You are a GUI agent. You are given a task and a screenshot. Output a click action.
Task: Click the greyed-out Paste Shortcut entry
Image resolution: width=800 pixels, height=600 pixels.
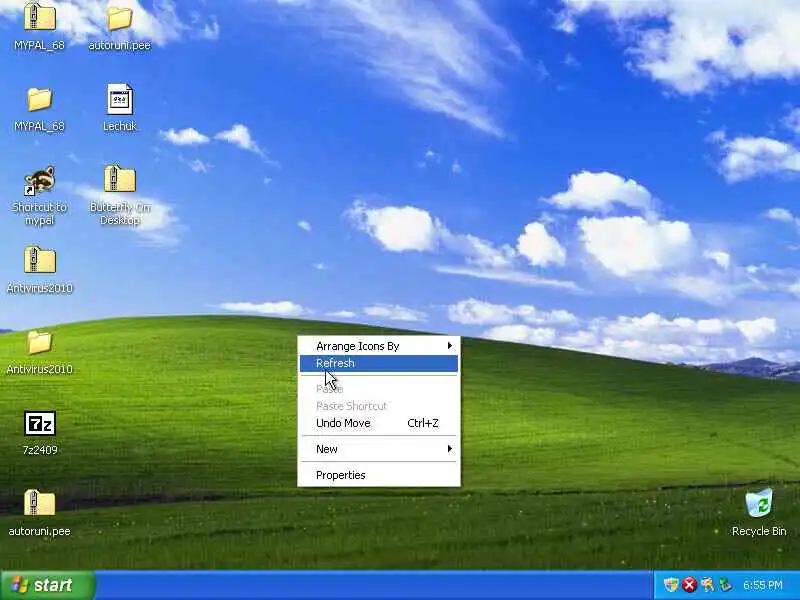(379, 406)
